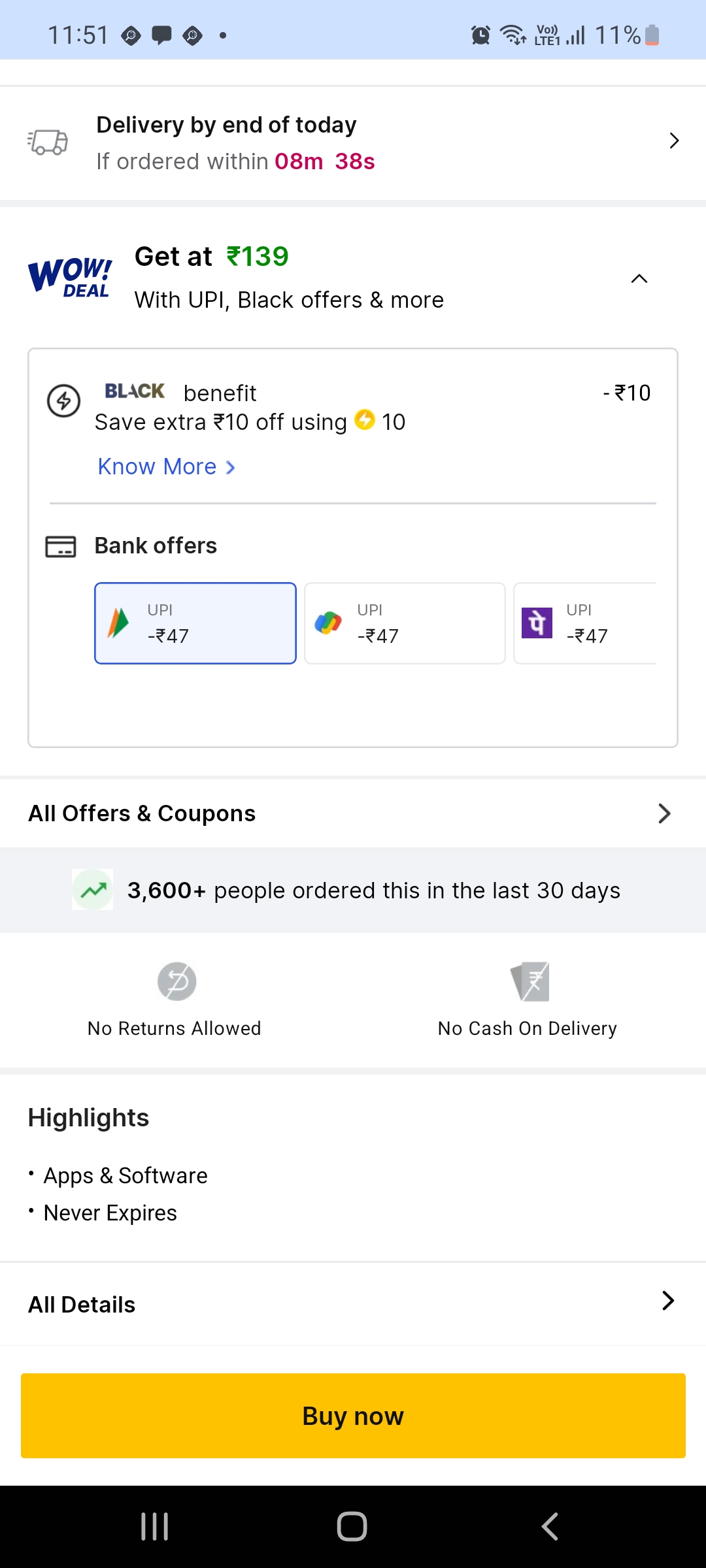Click the green trending graph icon
Screen dimensions: 706x1568
[x=92, y=889]
